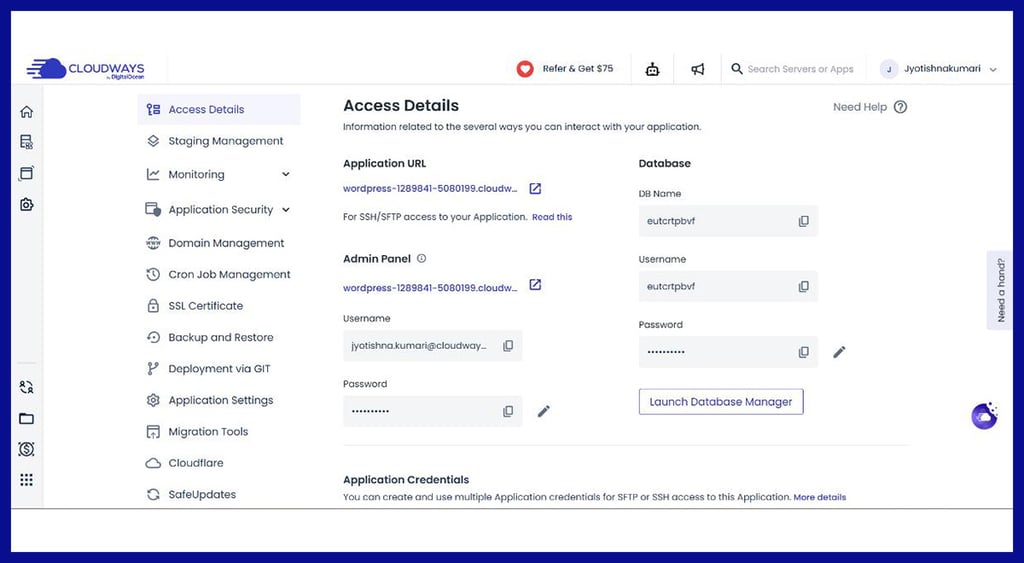Image resolution: width=1024 pixels, height=563 pixels.
Task: Open Application URL in new tab icon
Action: coord(535,189)
